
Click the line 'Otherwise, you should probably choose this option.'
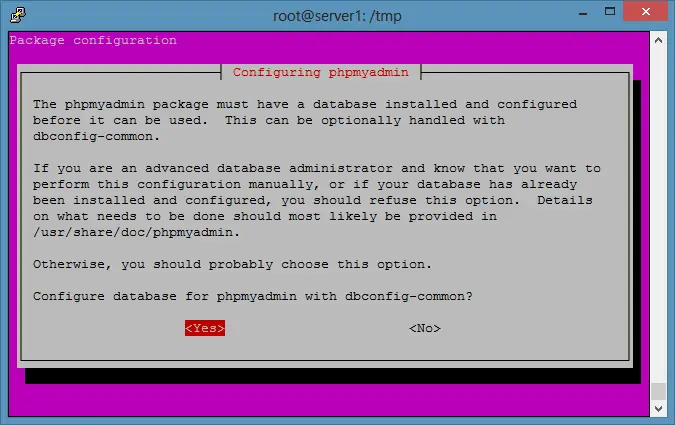coord(232,264)
